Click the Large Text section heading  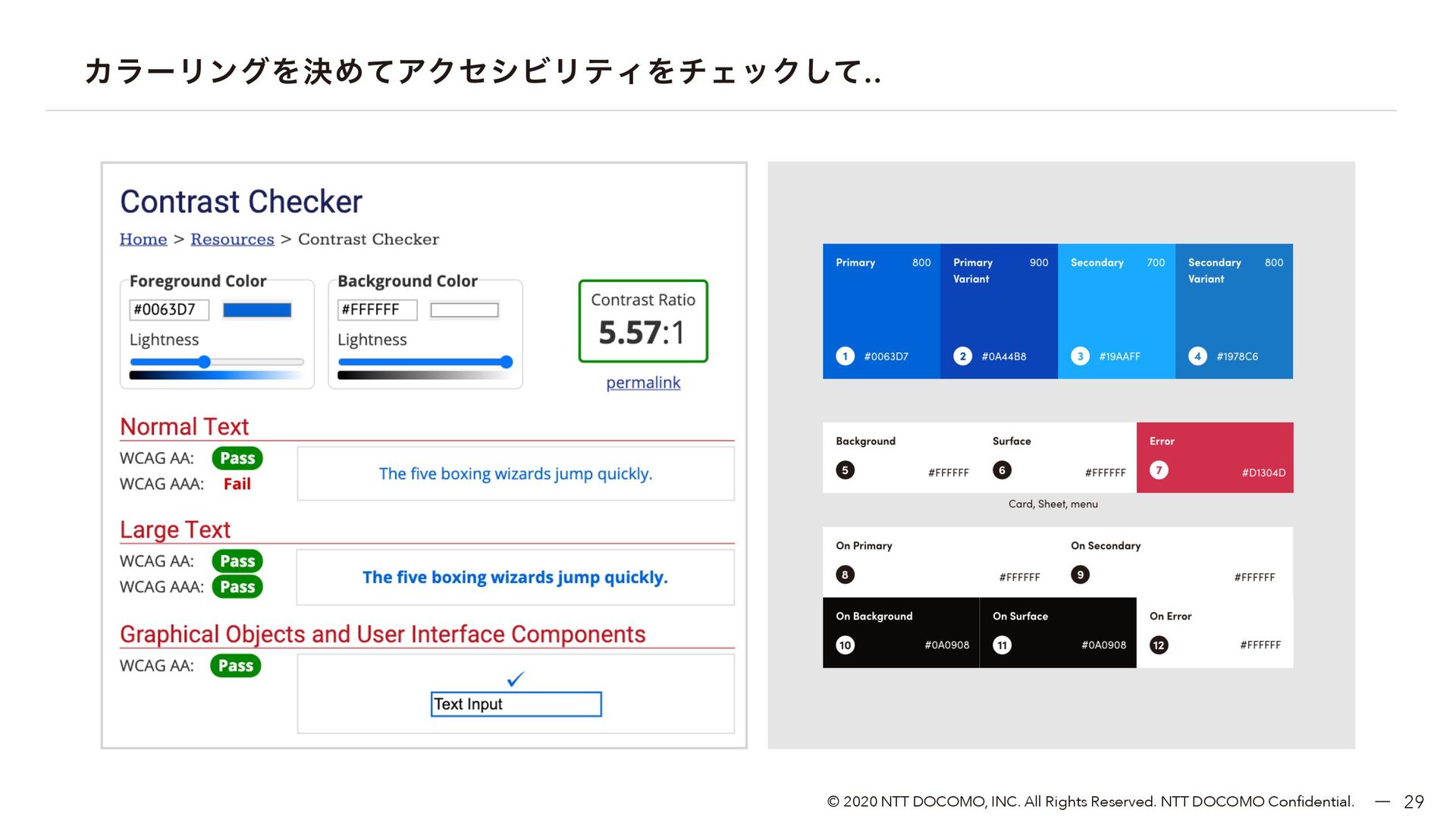[175, 530]
